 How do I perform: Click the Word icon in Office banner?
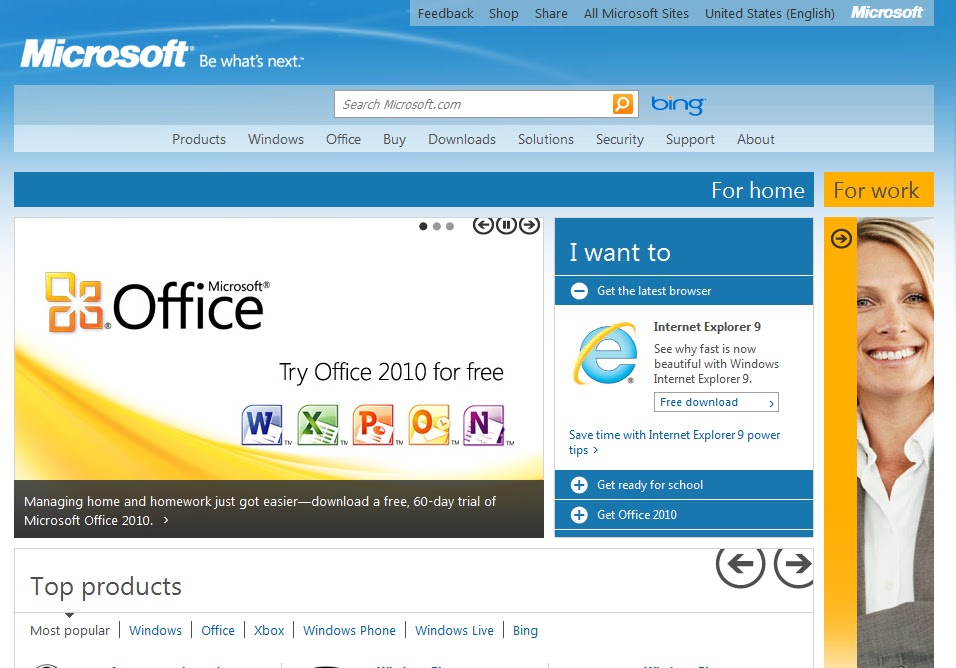[262, 425]
